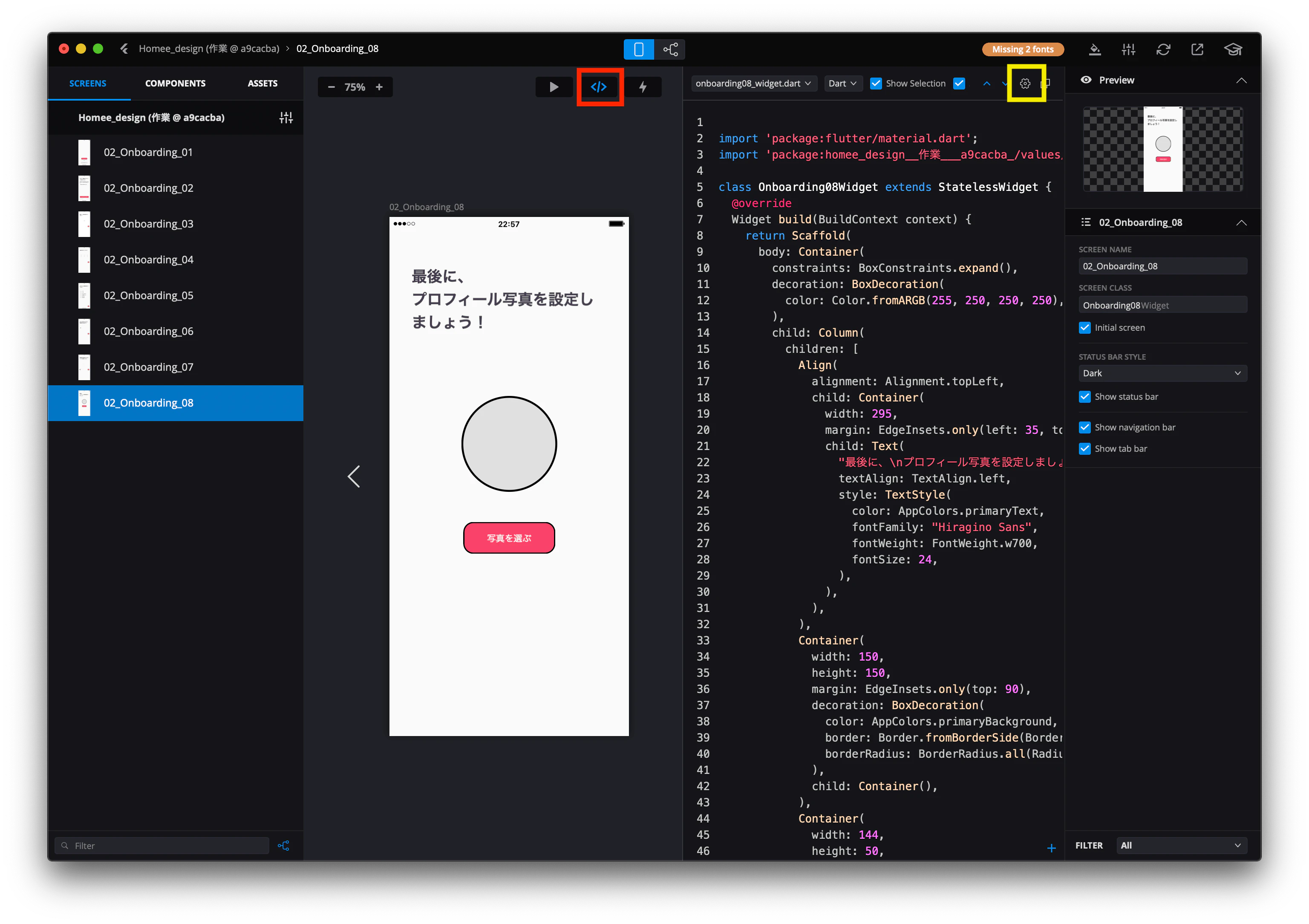Go to previous screen with canvas arrow

click(x=354, y=476)
